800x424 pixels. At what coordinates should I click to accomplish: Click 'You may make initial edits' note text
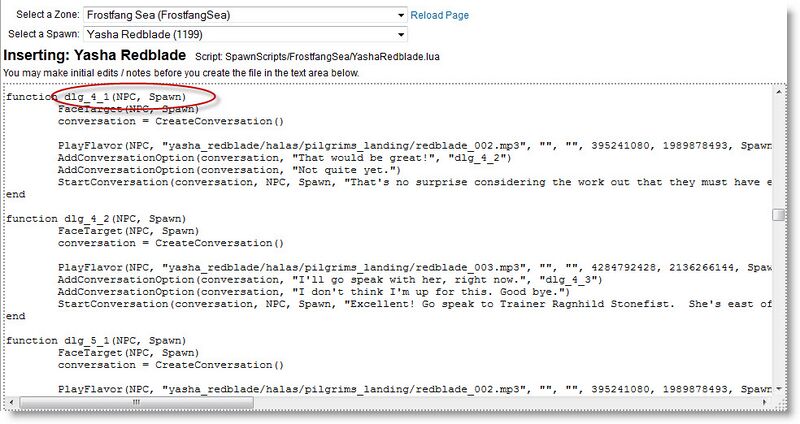pos(181,73)
